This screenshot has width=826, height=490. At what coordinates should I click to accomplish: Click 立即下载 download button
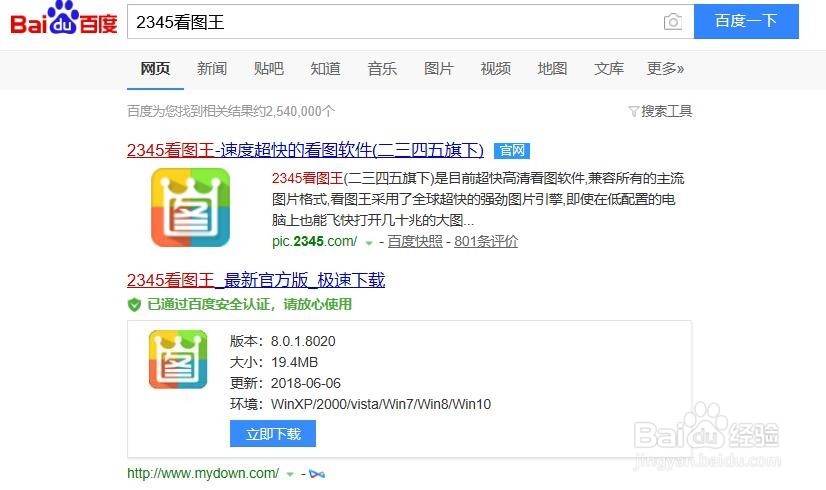(273, 434)
